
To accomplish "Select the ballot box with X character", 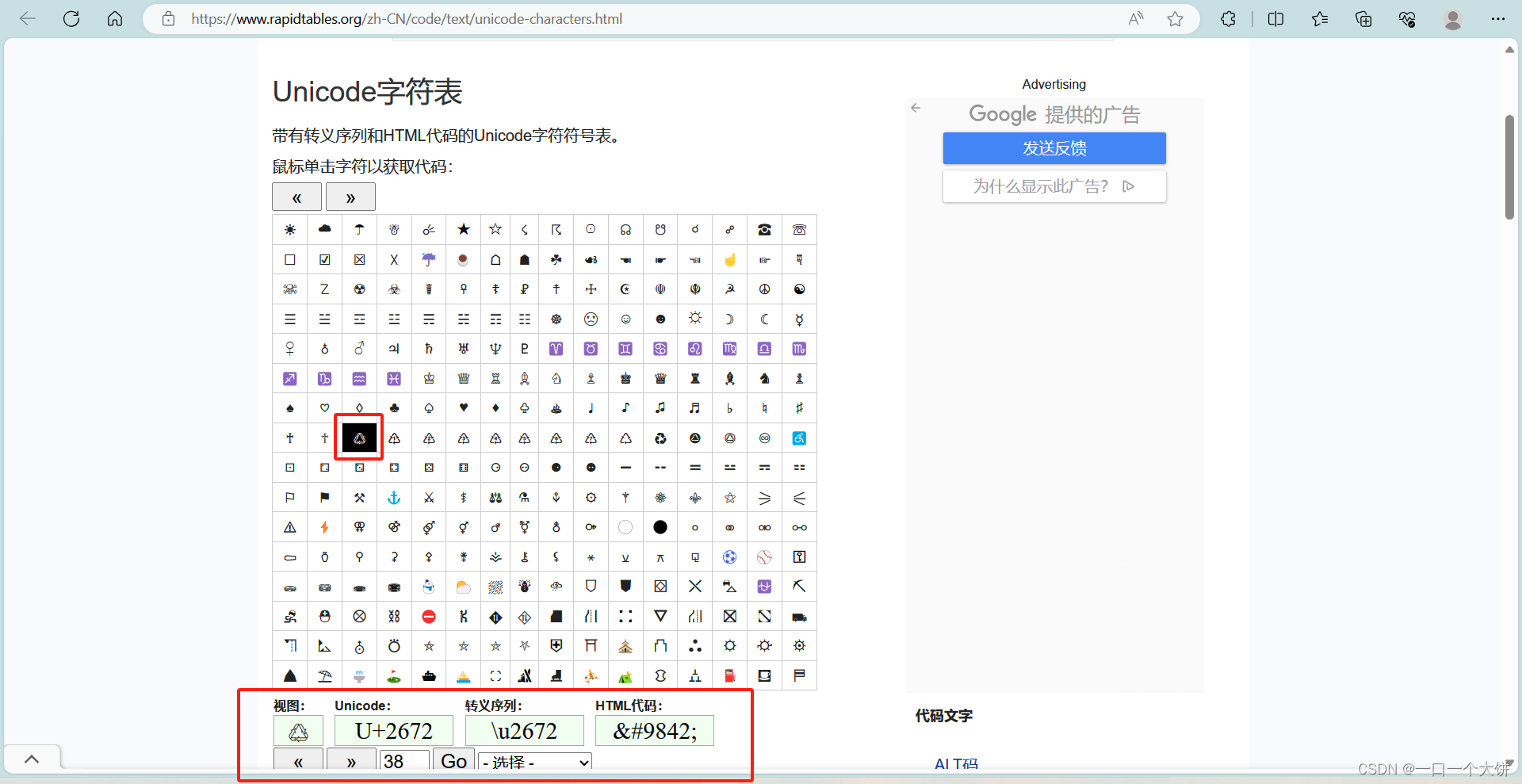I will 360,259.
